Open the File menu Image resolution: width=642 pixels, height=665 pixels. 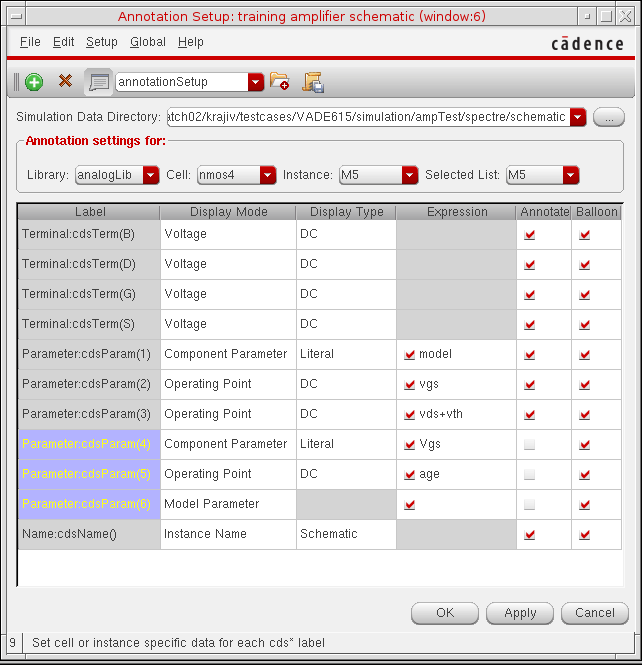tap(30, 42)
